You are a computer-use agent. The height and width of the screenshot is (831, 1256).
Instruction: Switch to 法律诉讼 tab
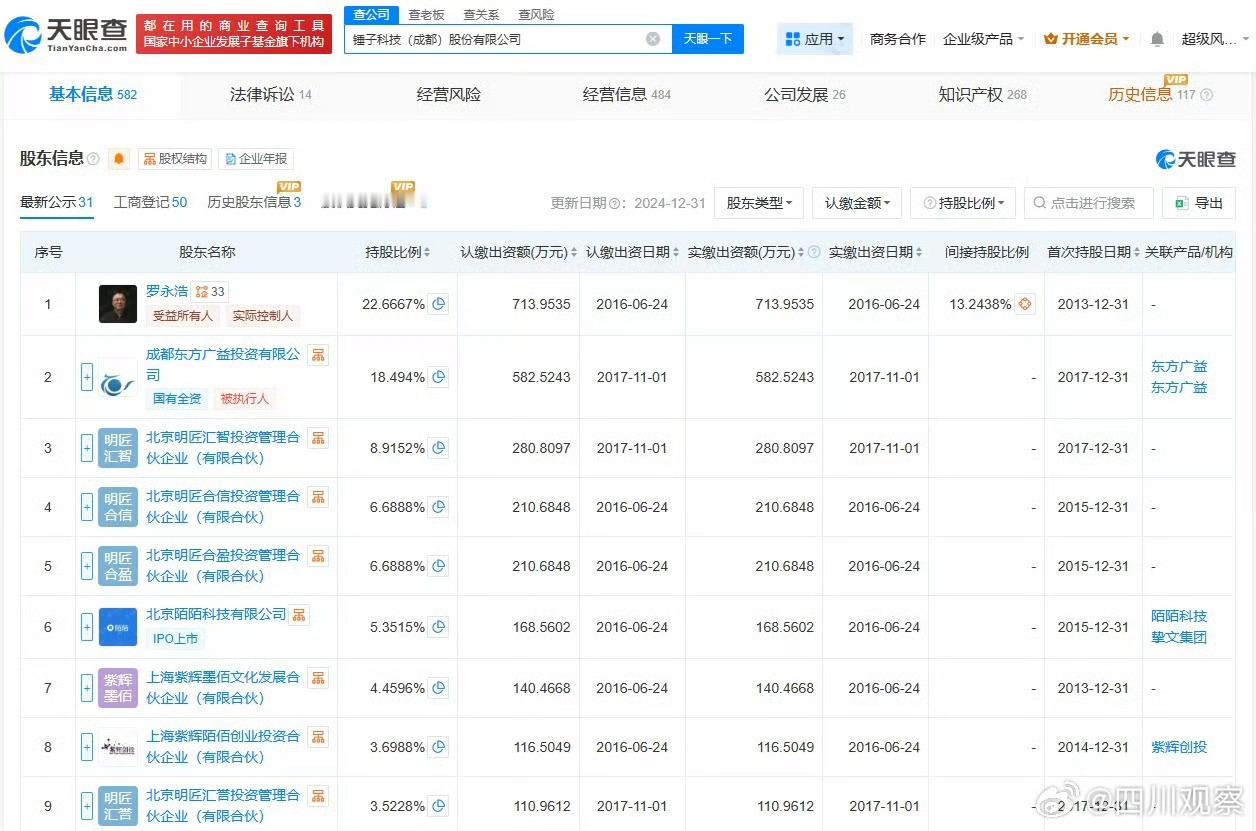271,95
